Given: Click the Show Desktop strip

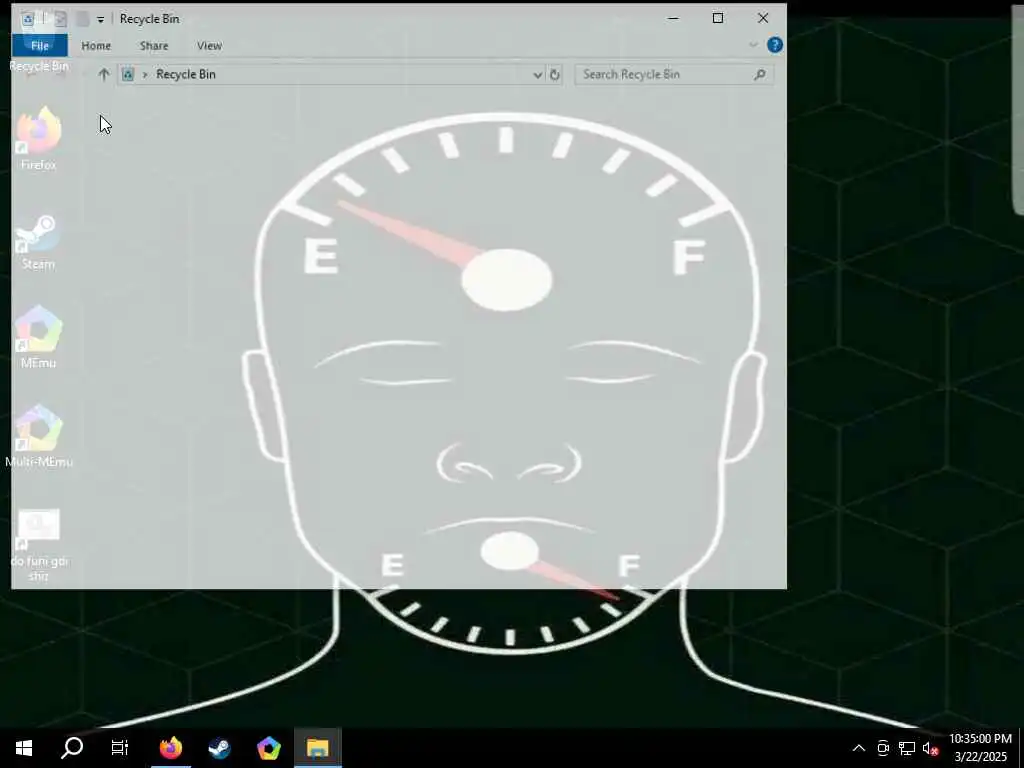Looking at the screenshot, I should coord(1021,748).
